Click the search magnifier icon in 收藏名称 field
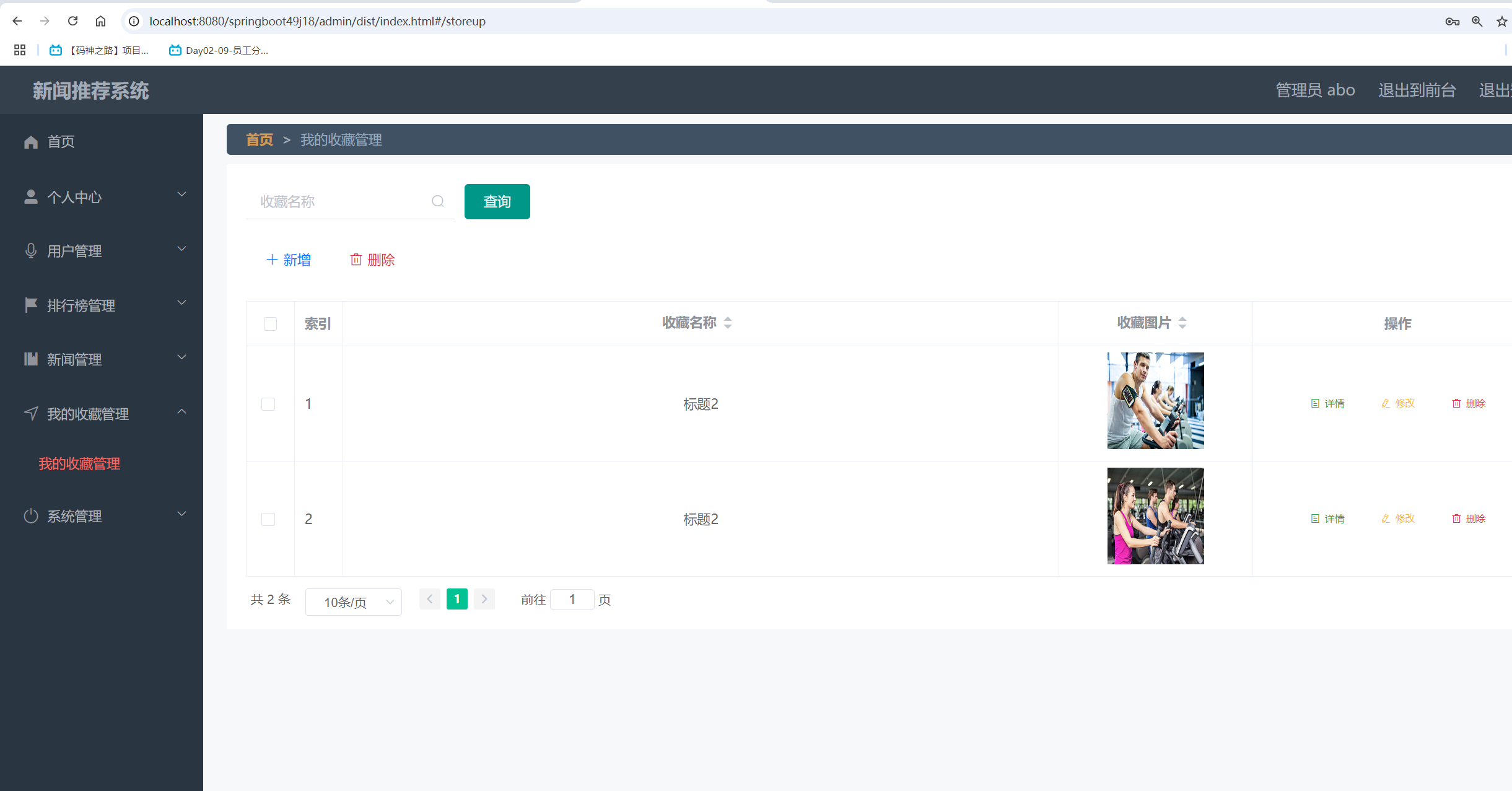 click(438, 201)
